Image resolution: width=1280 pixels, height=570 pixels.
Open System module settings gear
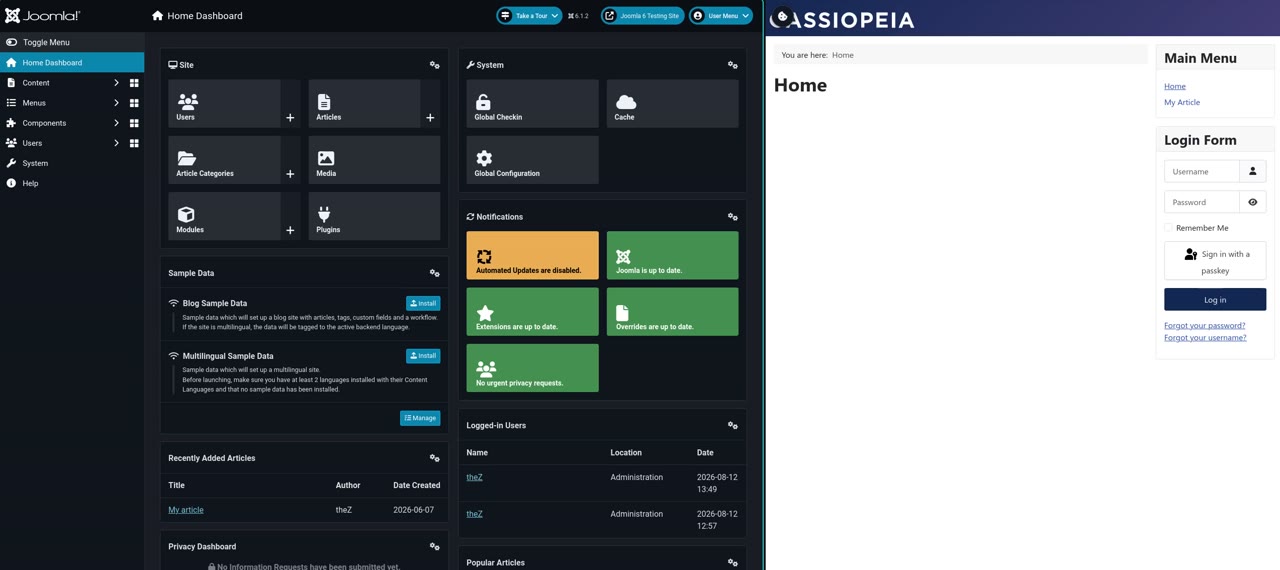732,65
